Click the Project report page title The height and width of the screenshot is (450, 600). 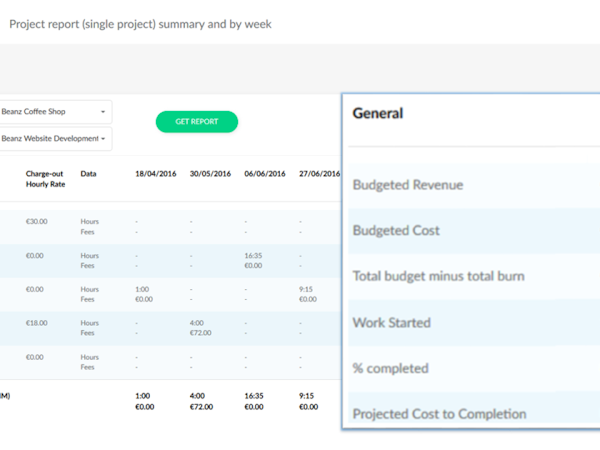click(140, 23)
